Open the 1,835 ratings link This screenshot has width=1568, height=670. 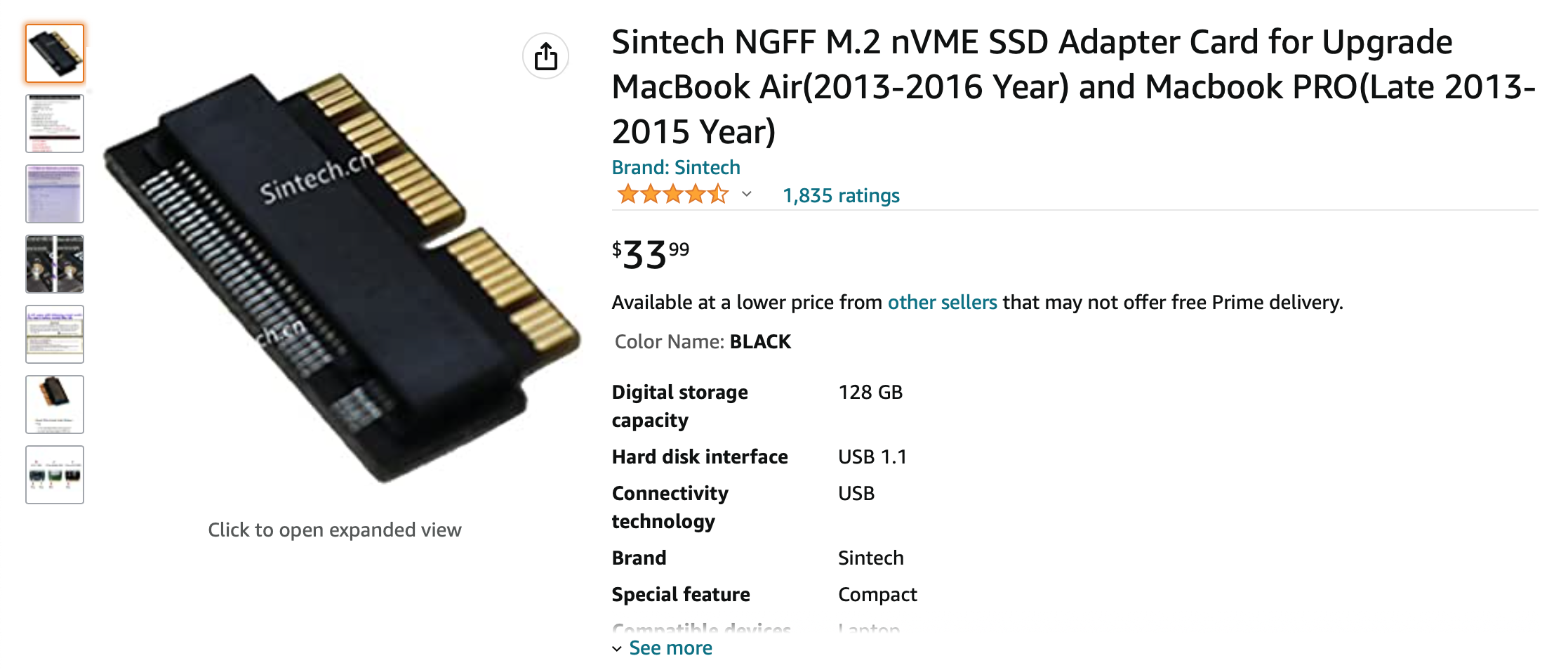click(x=841, y=195)
